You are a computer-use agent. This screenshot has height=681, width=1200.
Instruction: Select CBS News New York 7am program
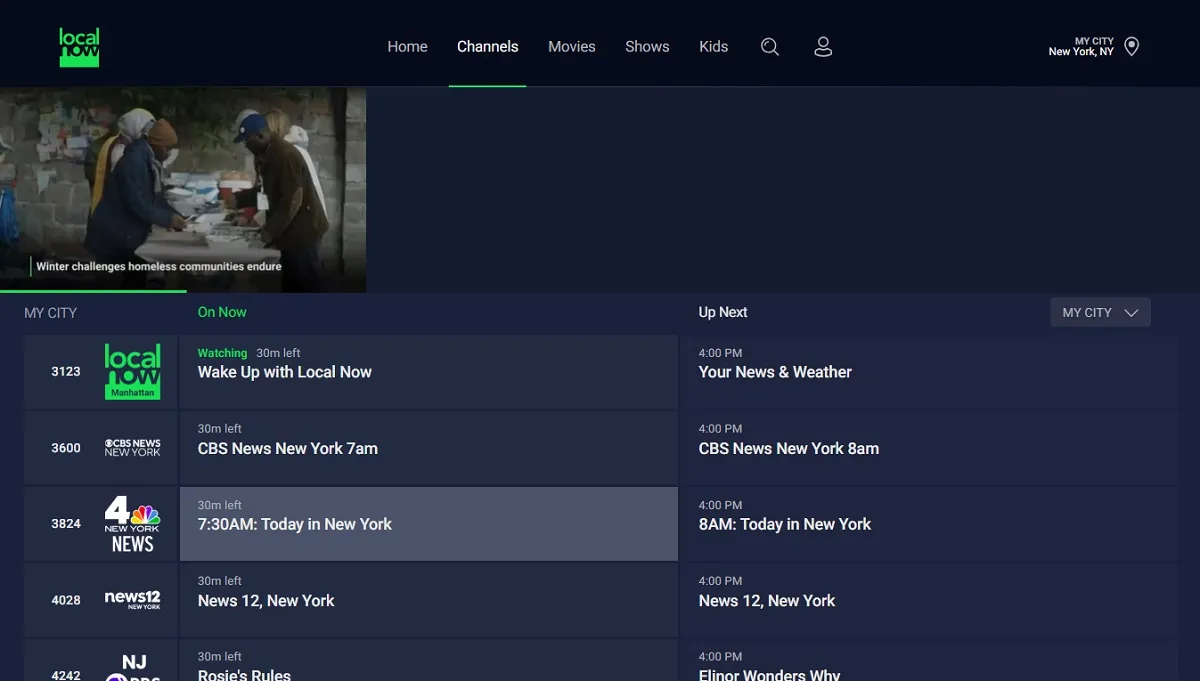[x=428, y=448]
